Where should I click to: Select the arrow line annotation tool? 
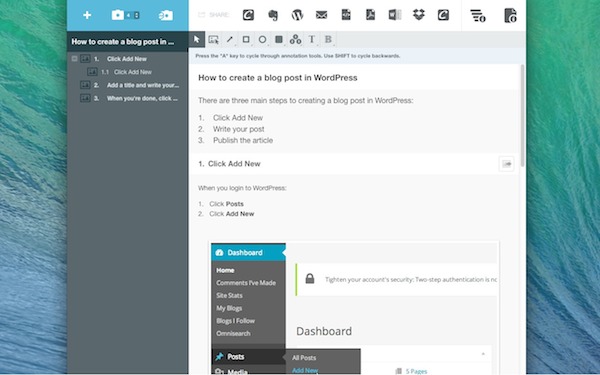230,39
